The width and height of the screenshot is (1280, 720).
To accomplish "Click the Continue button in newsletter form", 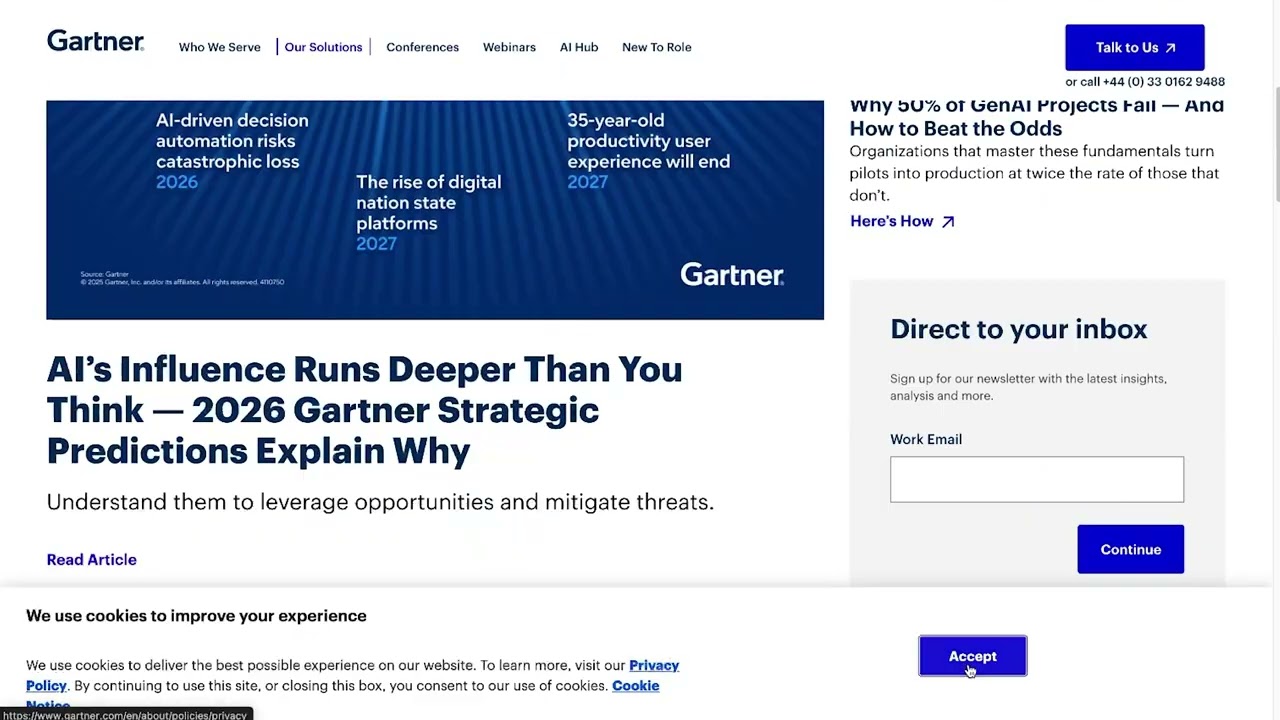I will pos(1131,549).
